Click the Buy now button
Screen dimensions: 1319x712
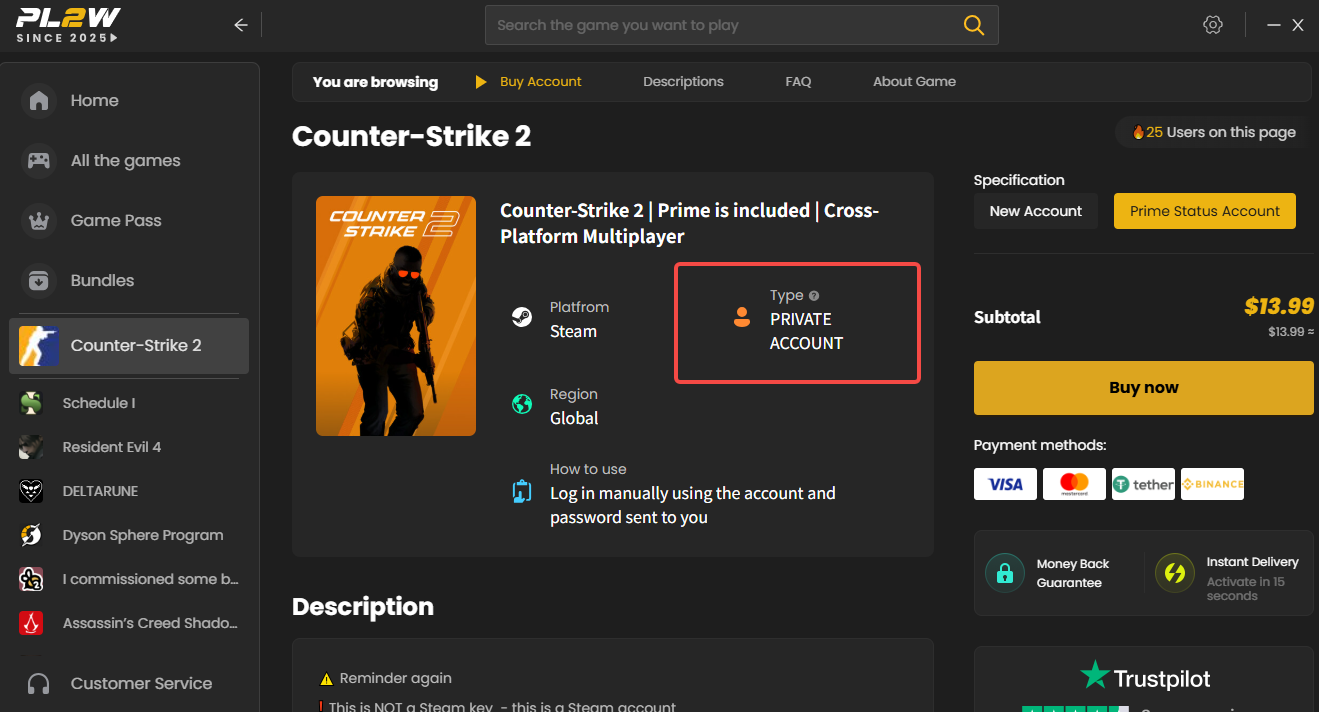click(1143, 388)
